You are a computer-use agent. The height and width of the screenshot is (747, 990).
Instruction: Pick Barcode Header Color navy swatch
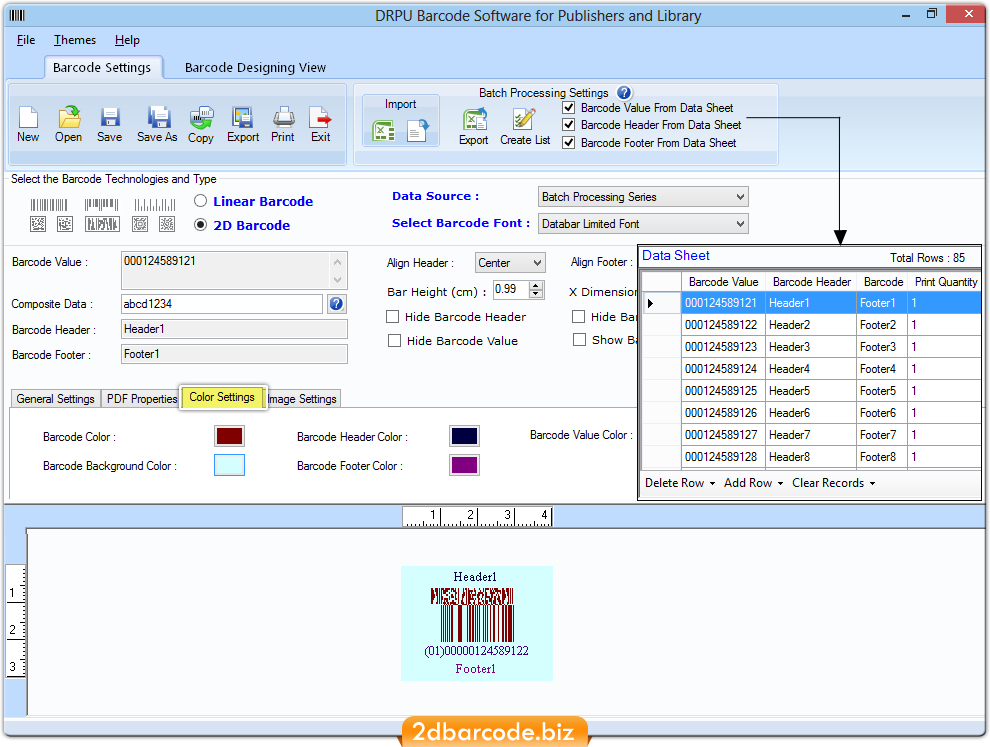coord(464,436)
